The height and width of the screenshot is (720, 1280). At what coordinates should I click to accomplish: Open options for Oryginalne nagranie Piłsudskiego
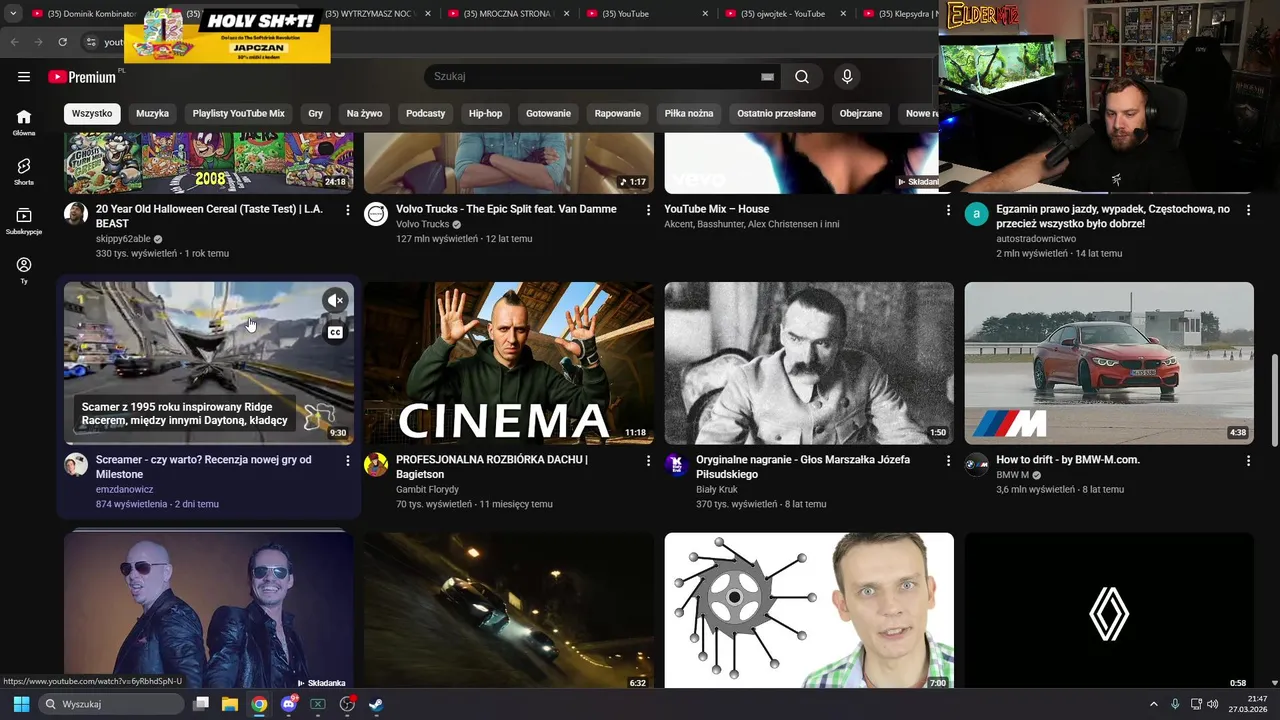(948, 460)
